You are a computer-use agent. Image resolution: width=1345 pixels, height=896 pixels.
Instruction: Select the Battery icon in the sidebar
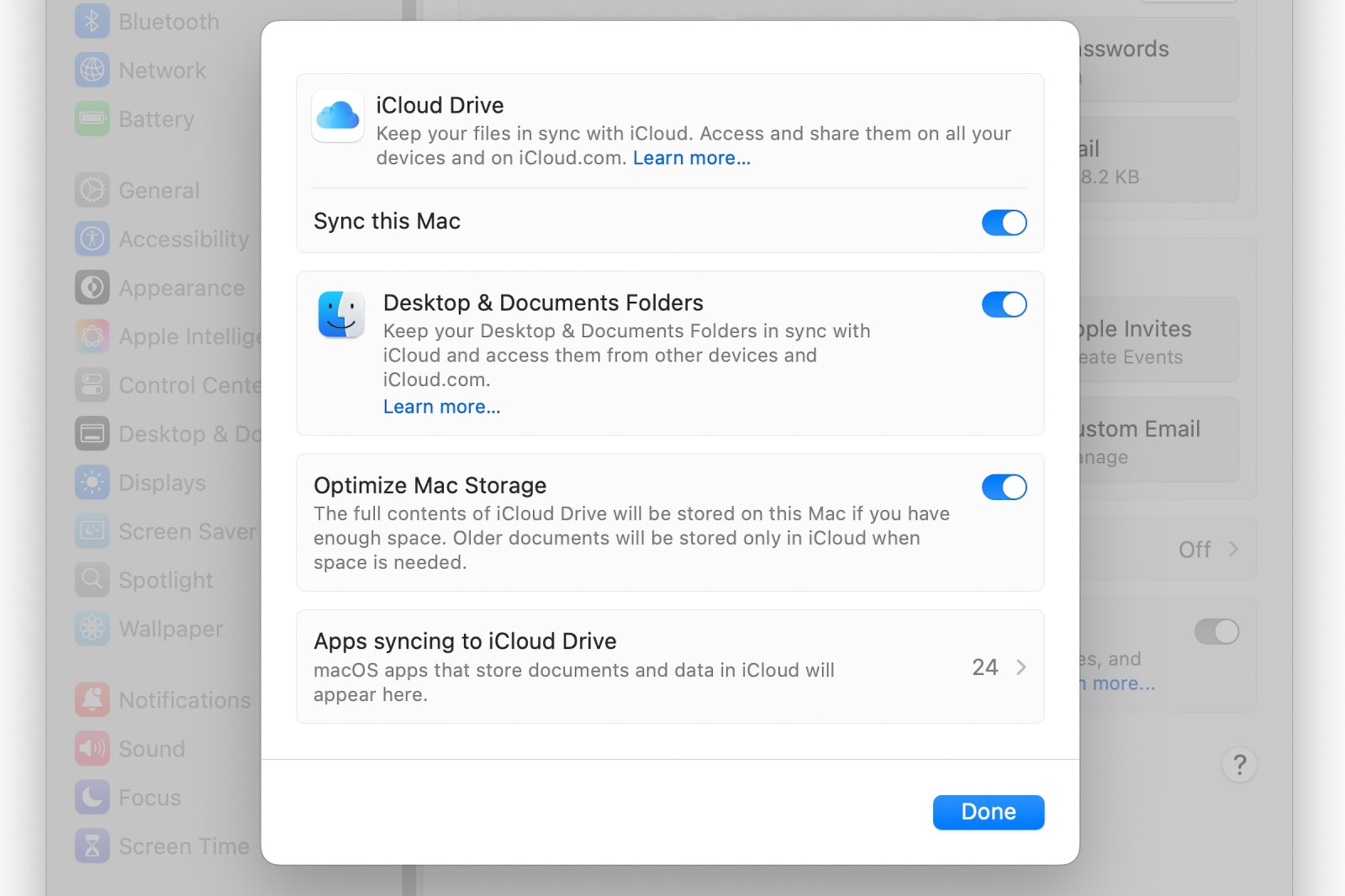pyautogui.click(x=92, y=119)
